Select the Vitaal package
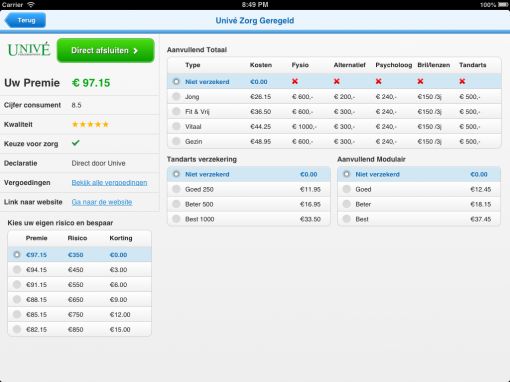 coord(334,127)
